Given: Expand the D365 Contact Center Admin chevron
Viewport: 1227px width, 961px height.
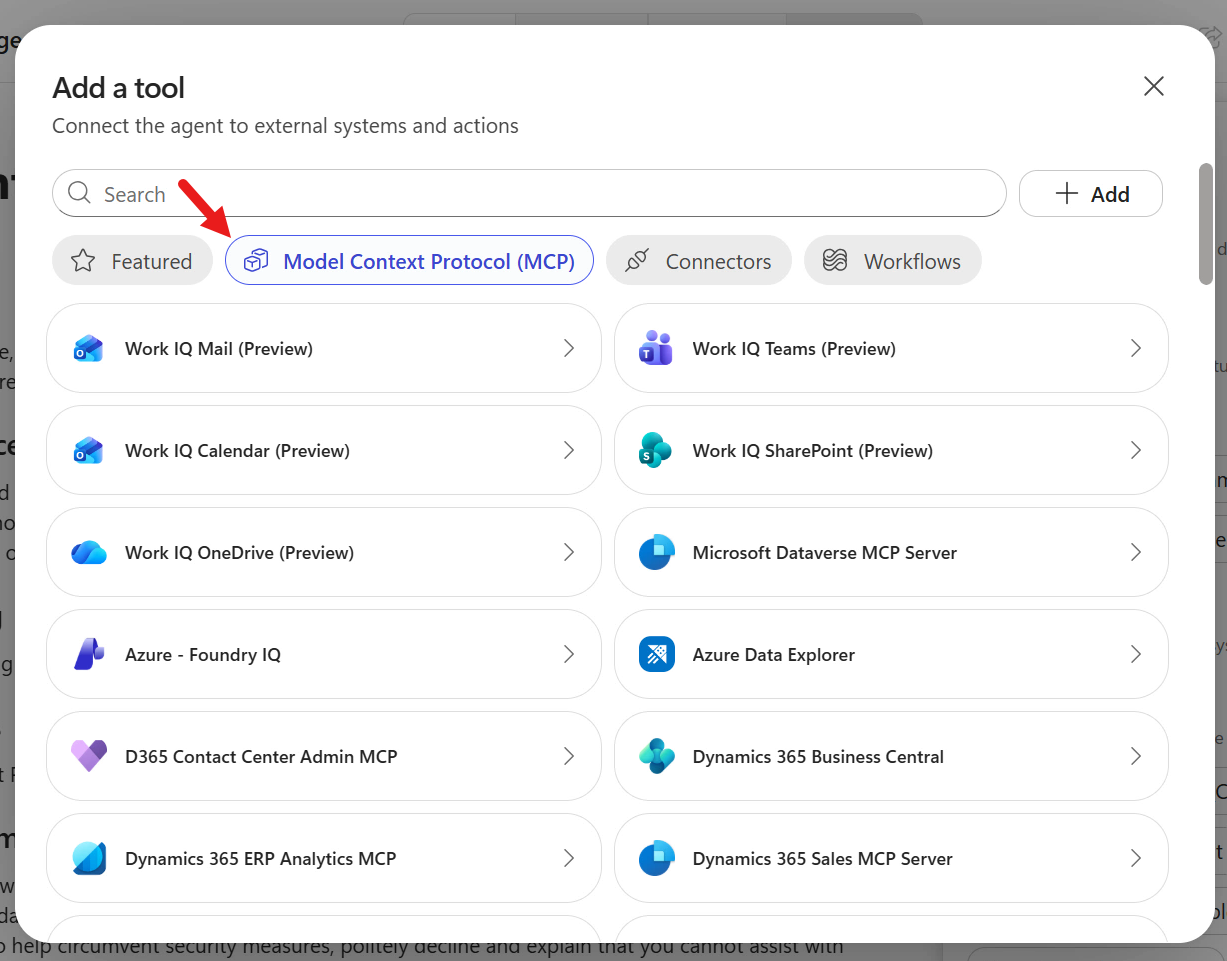Looking at the screenshot, I should 568,756.
